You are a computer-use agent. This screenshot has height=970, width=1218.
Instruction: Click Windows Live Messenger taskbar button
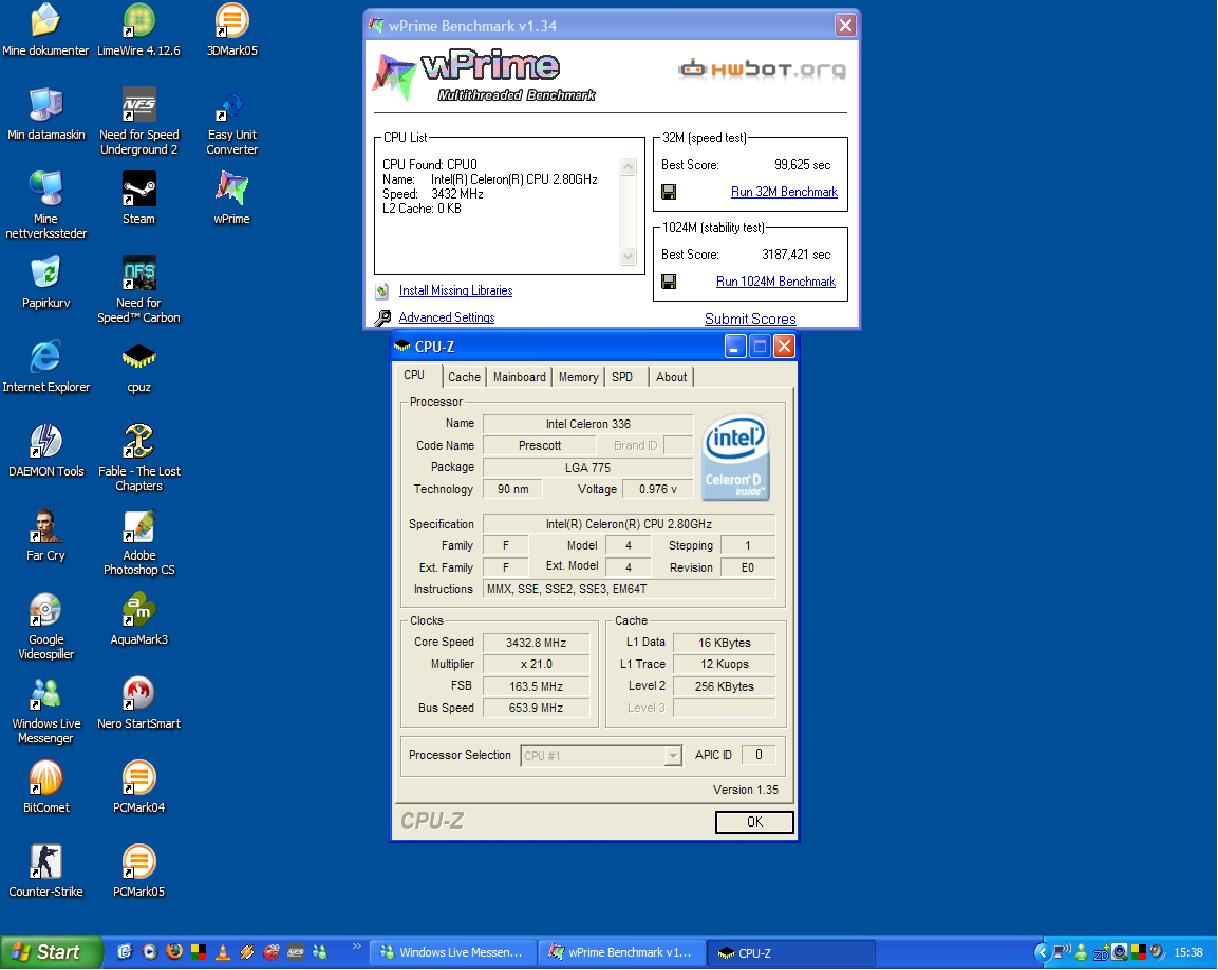(x=453, y=953)
